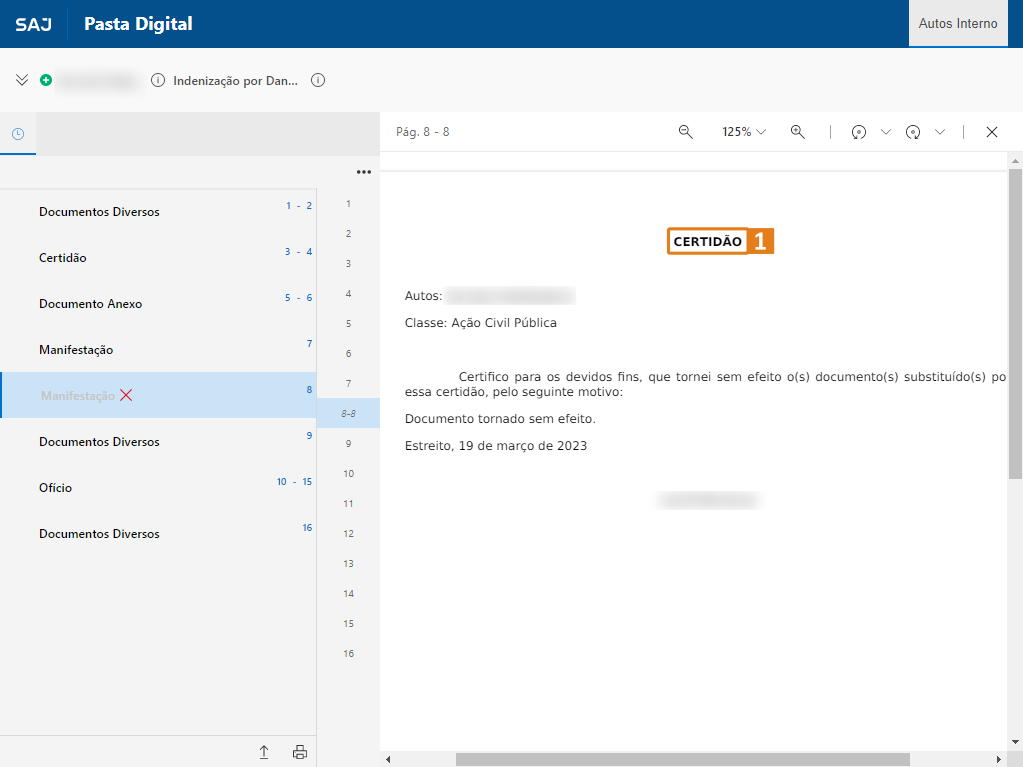This screenshot has width=1023, height=767.
Task: Open Certidão pages 3 - 4
Action: 158,258
